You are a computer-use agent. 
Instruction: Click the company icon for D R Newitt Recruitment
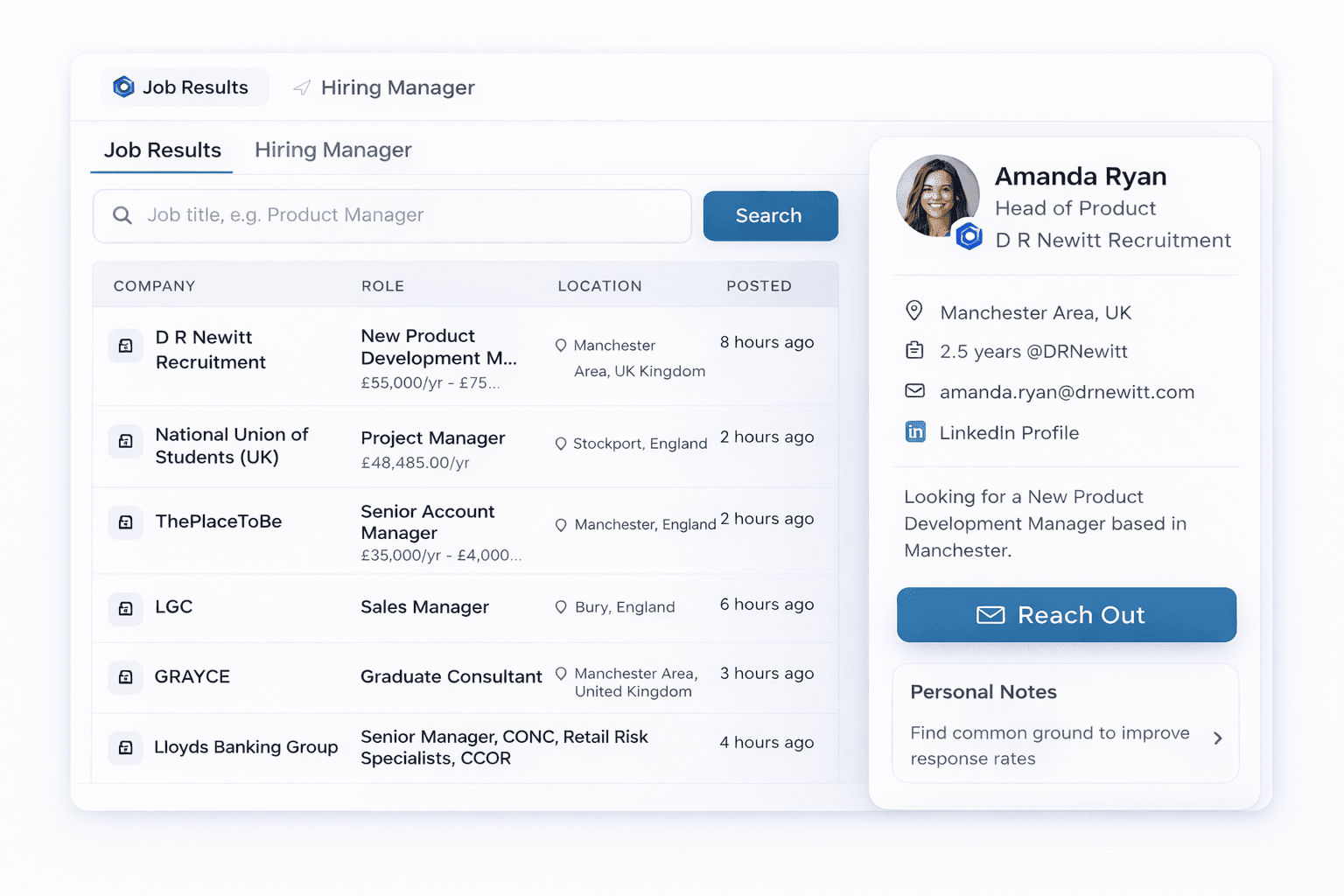[126, 346]
